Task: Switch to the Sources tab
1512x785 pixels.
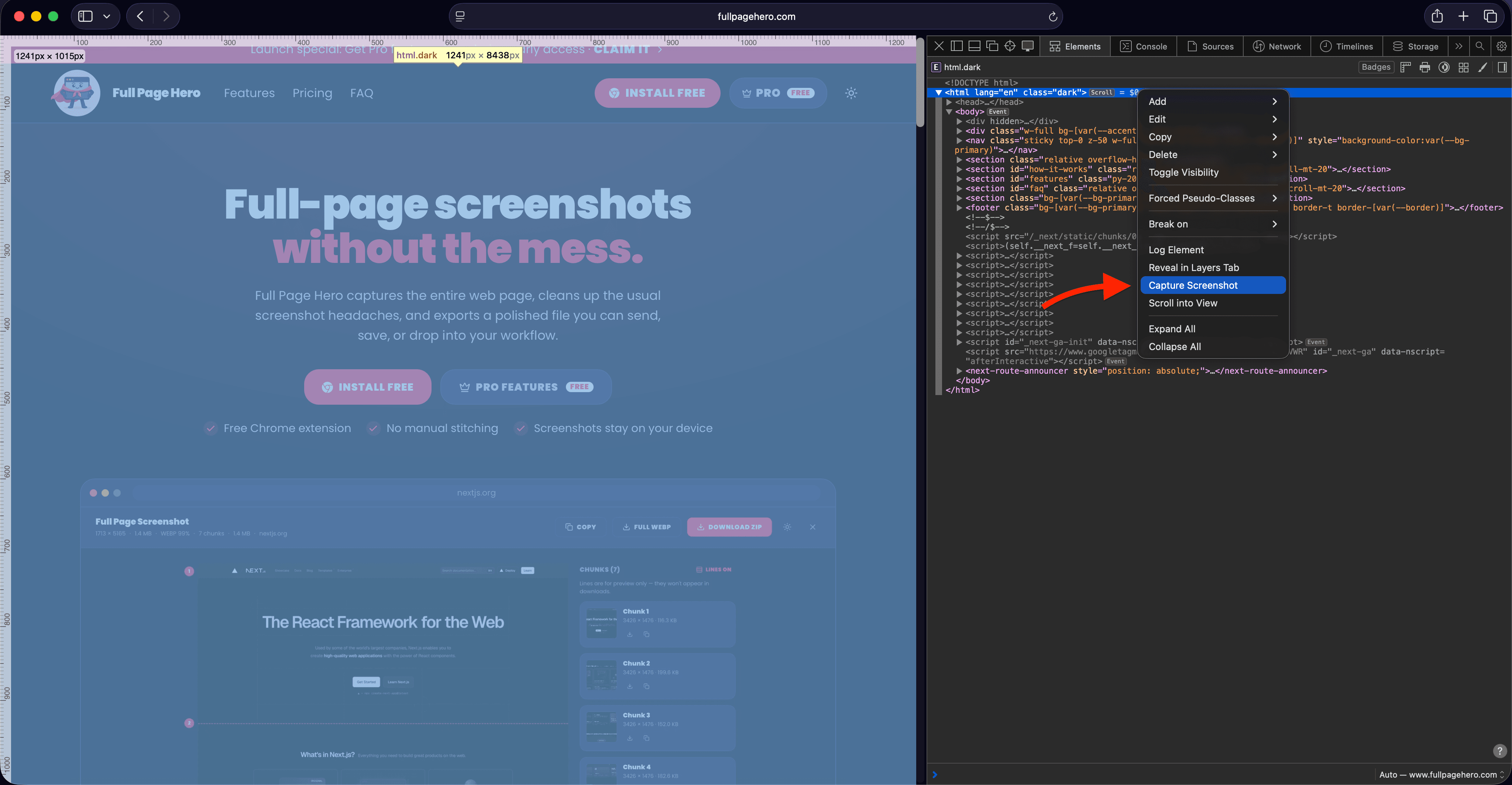Action: 1210,46
